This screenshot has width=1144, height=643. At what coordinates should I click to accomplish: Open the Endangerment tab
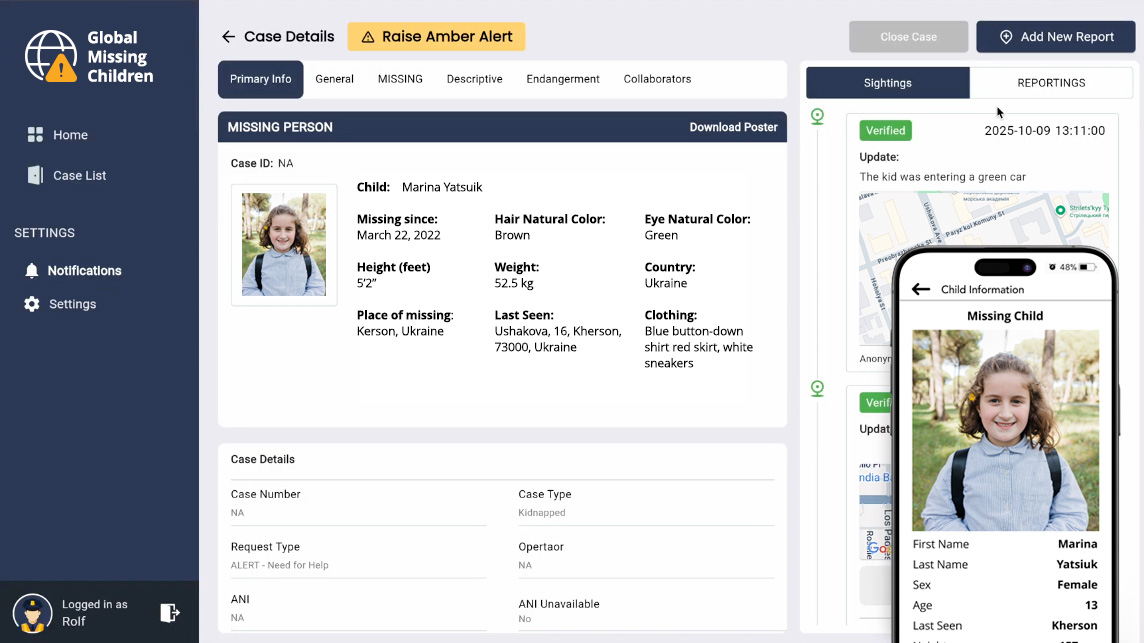[x=563, y=79]
